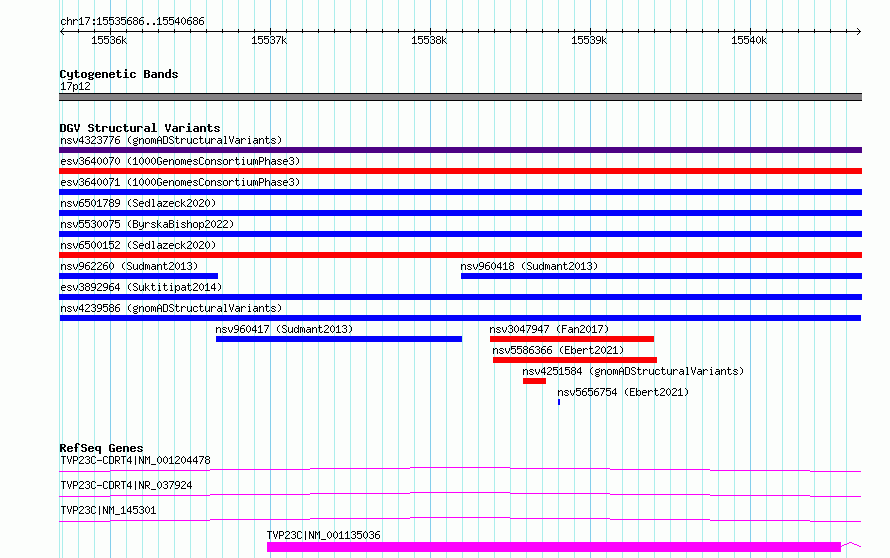Click the DGV Structural Variants track title

(140, 128)
